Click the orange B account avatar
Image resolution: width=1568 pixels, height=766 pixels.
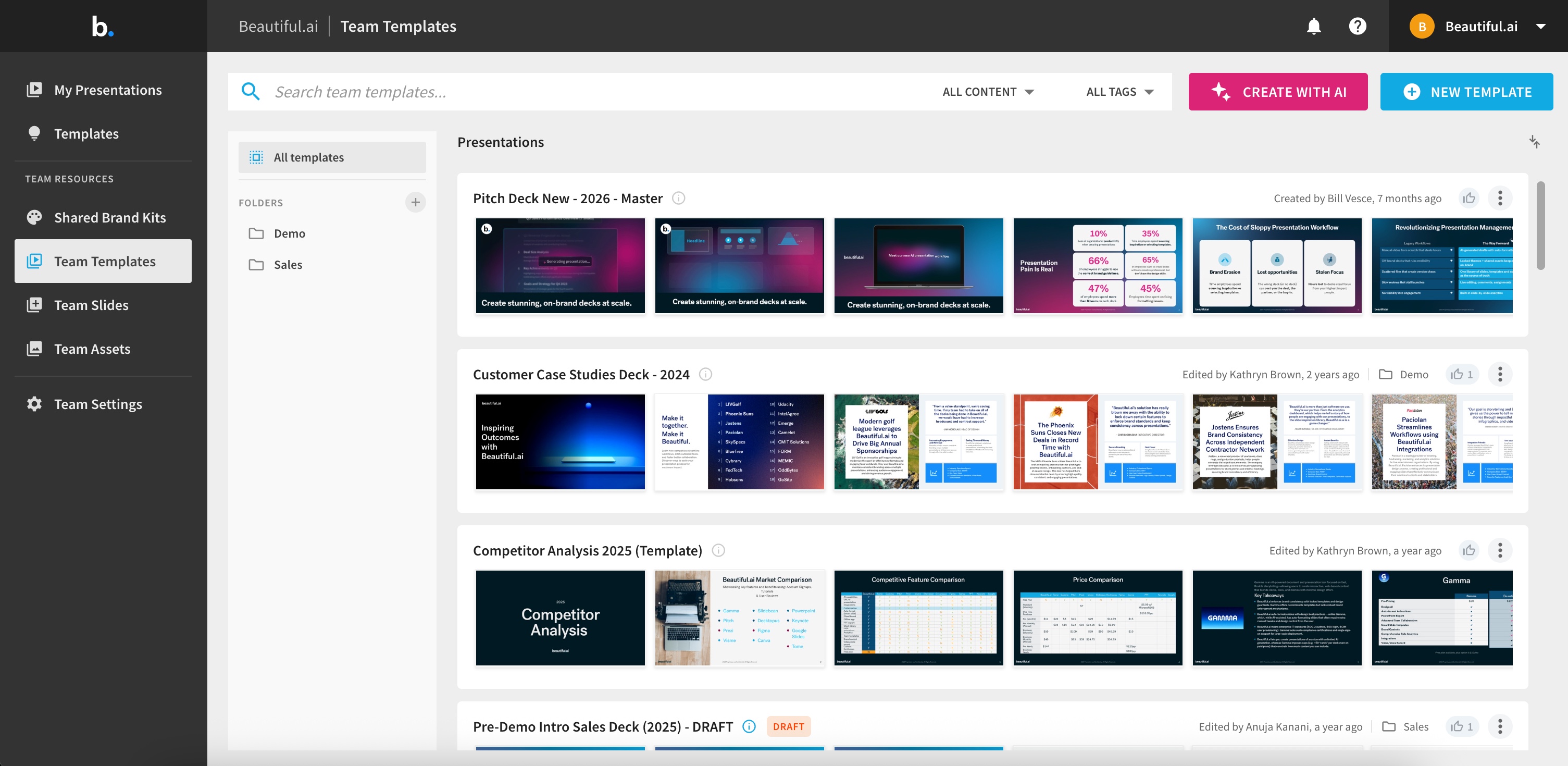coord(1422,26)
